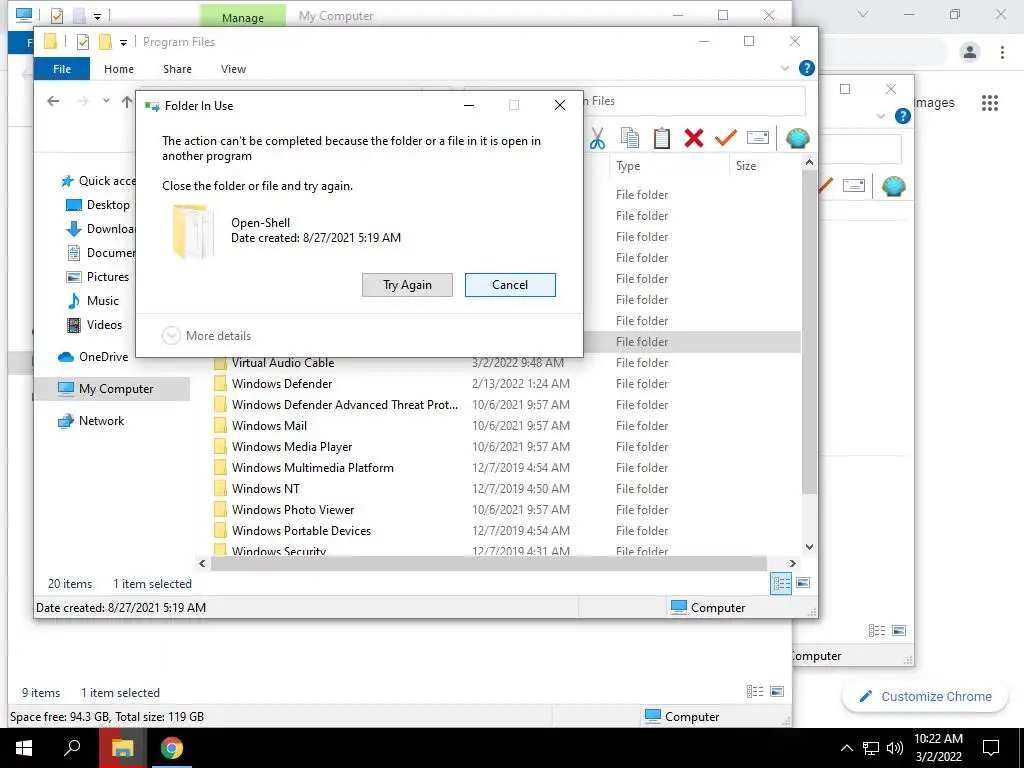Viewport: 1024px width, 768px height.
Task: Click the red X delete icon
Action: tap(694, 138)
